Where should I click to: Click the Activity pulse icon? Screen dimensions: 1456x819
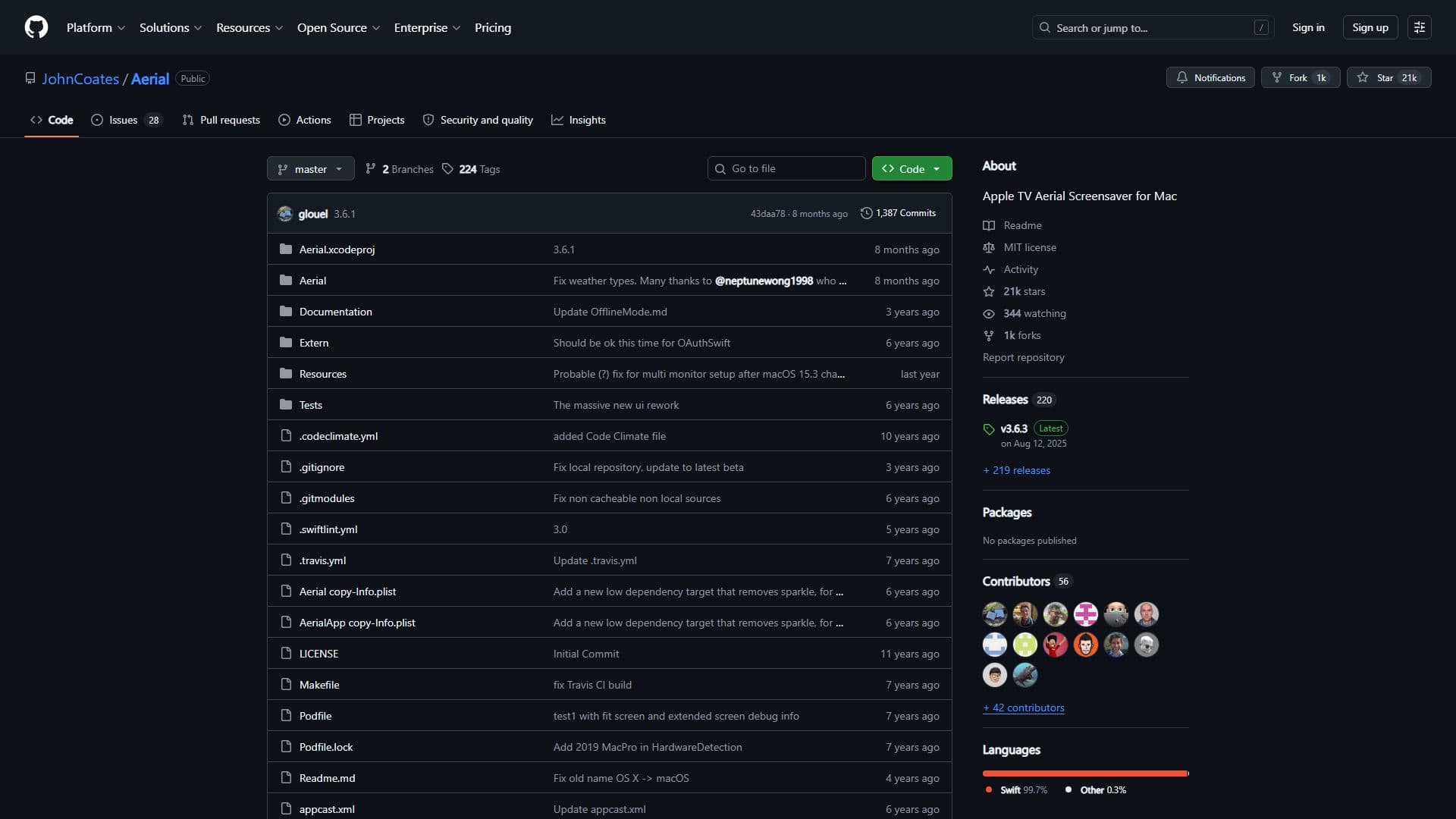pyautogui.click(x=989, y=269)
